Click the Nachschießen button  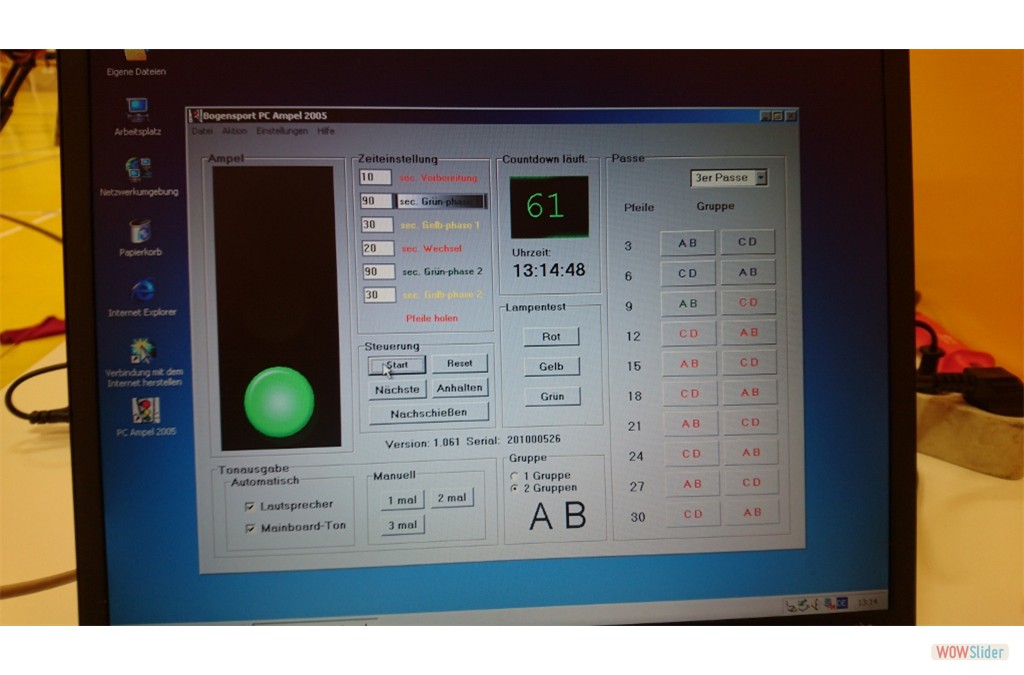coord(428,412)
